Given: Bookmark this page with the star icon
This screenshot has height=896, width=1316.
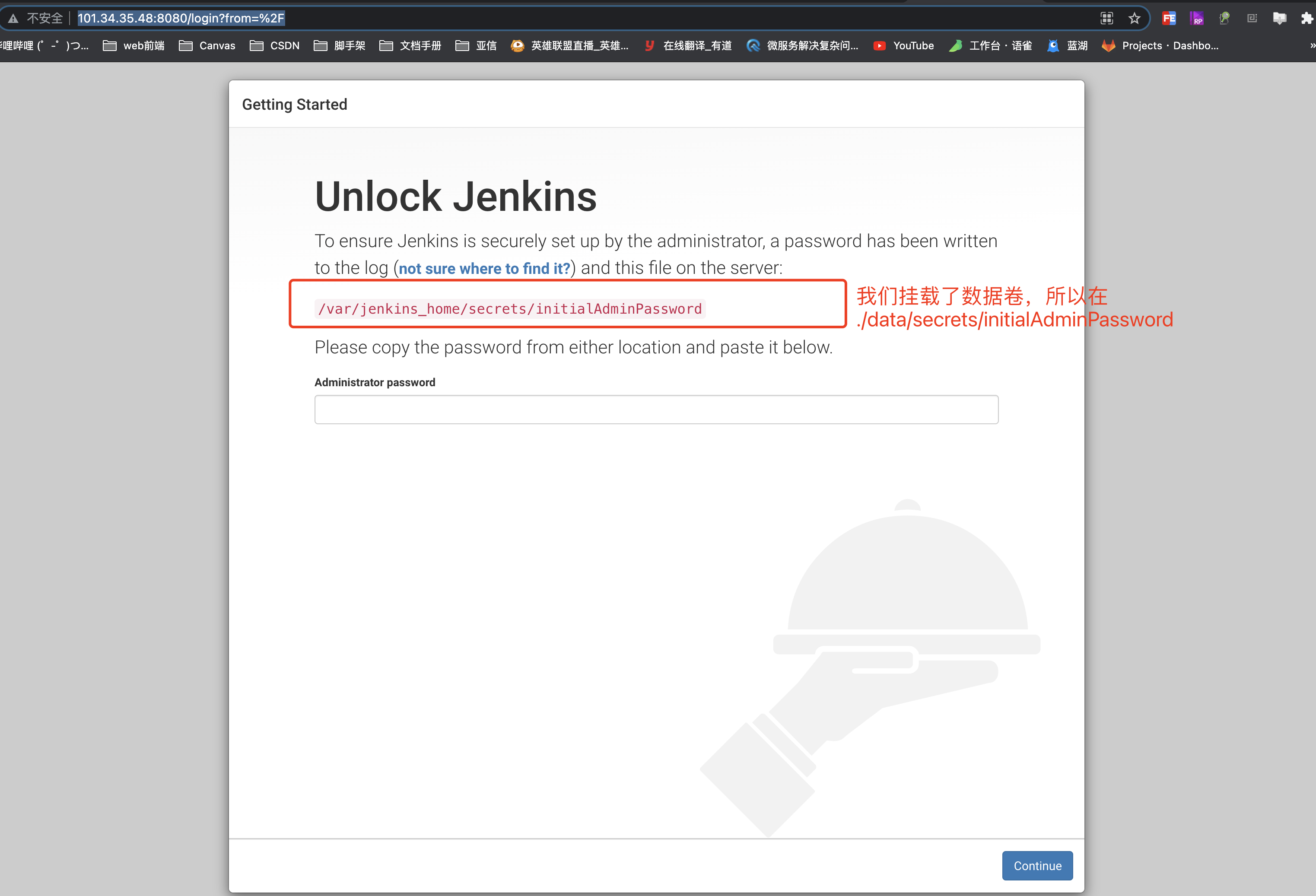Looking at the screenshot, I should [x=1134, y=19].
